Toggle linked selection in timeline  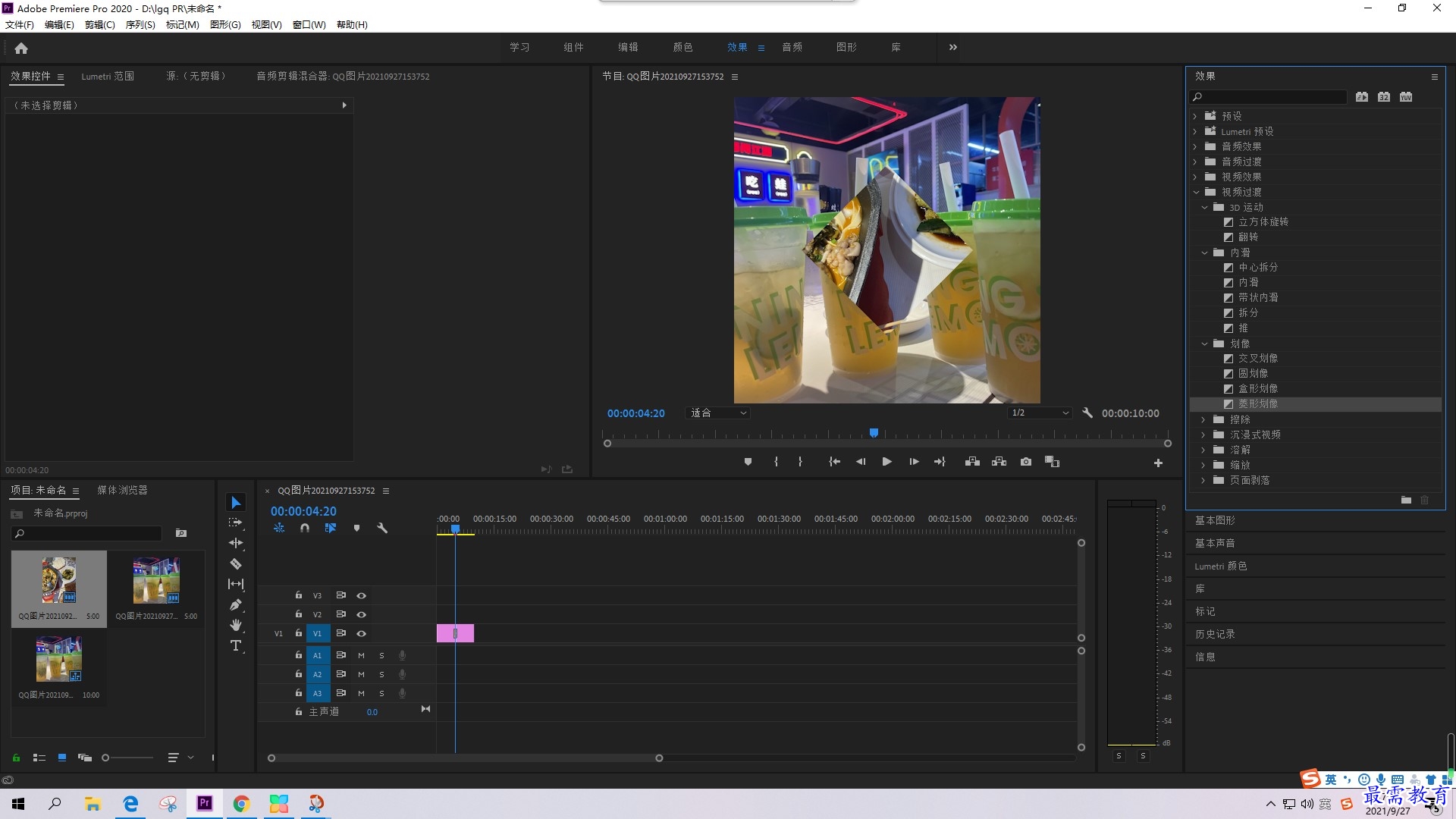pos(331,528)
